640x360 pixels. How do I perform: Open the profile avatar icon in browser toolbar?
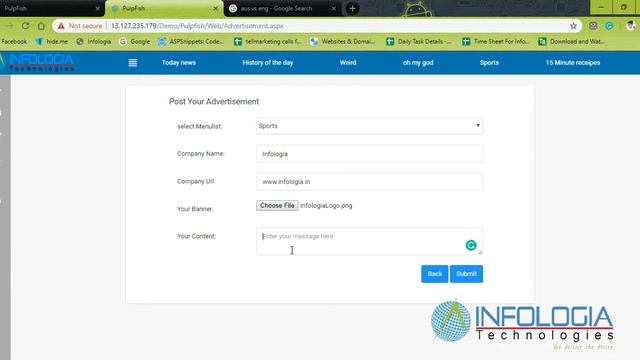coord(631,26)
